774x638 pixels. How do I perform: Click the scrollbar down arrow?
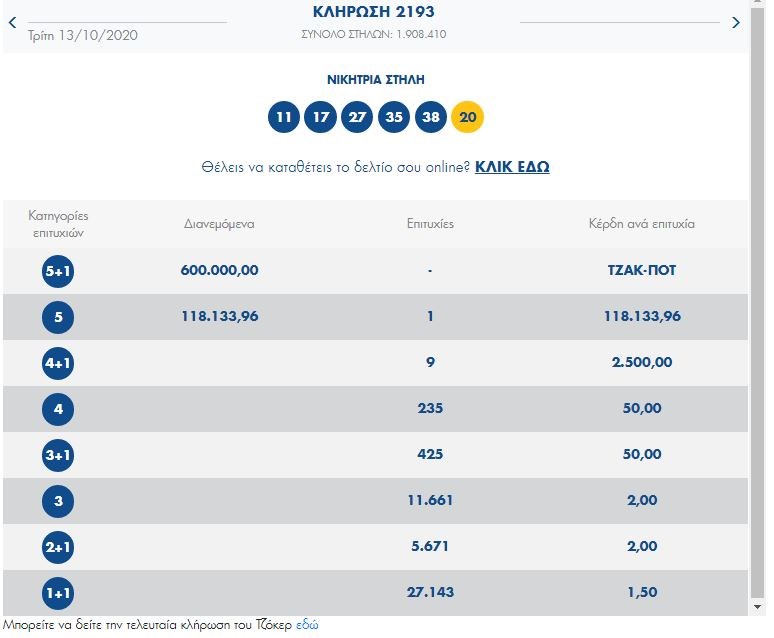(757, 607)
